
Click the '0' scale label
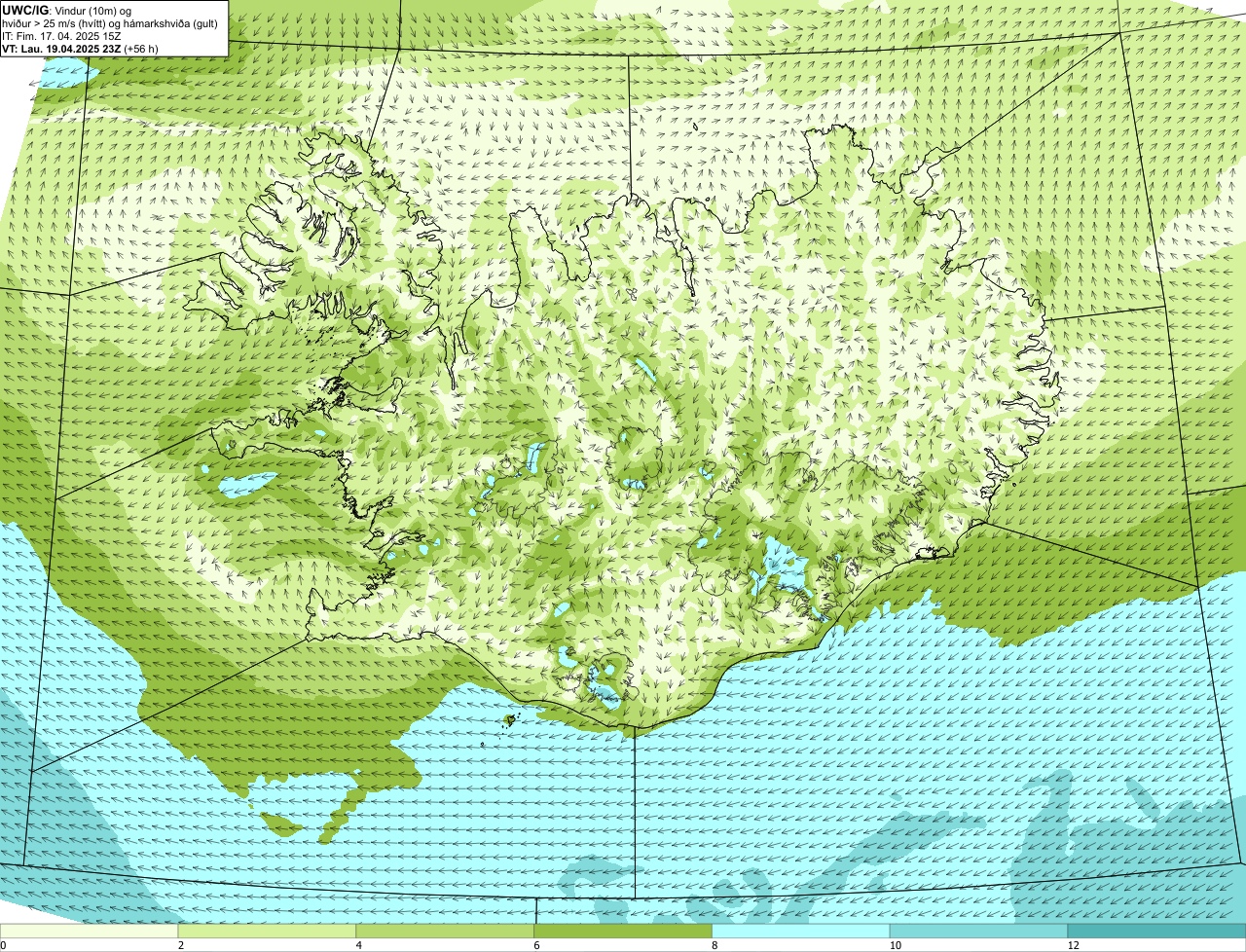coord(3,945)
